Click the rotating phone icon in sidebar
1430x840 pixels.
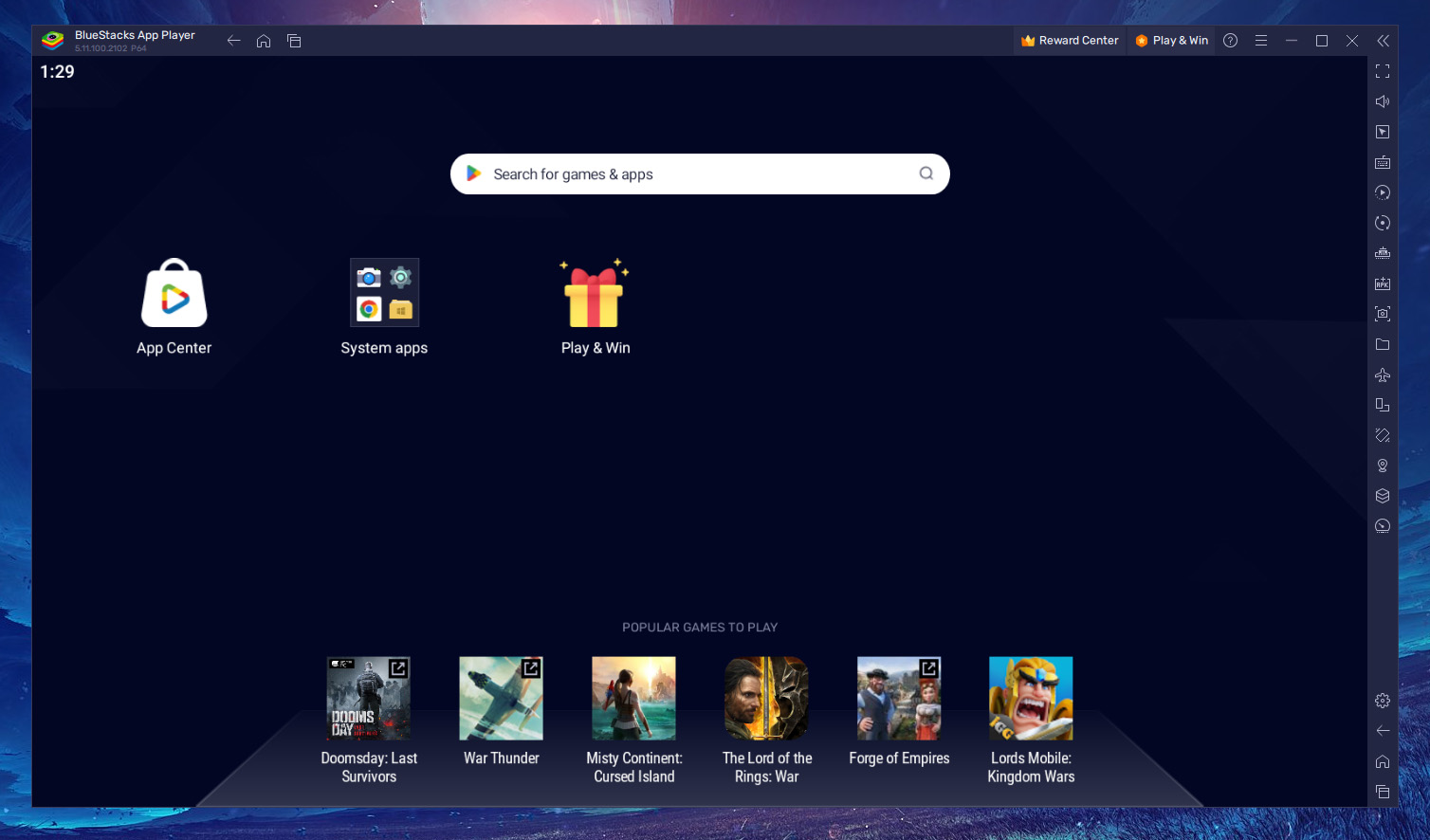(x=1383, y=435)
